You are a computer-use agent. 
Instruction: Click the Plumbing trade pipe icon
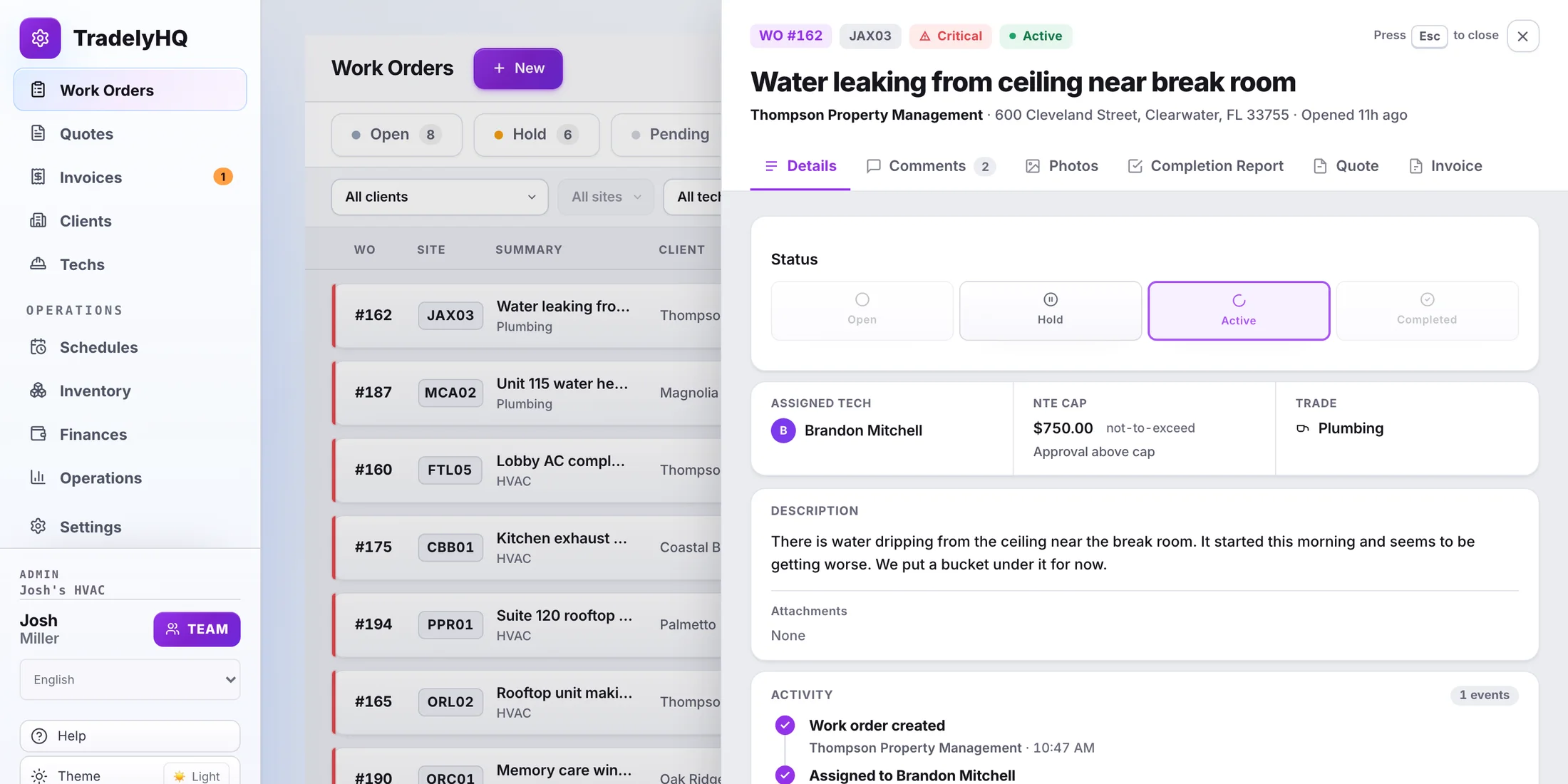[x=1303, y=428]
